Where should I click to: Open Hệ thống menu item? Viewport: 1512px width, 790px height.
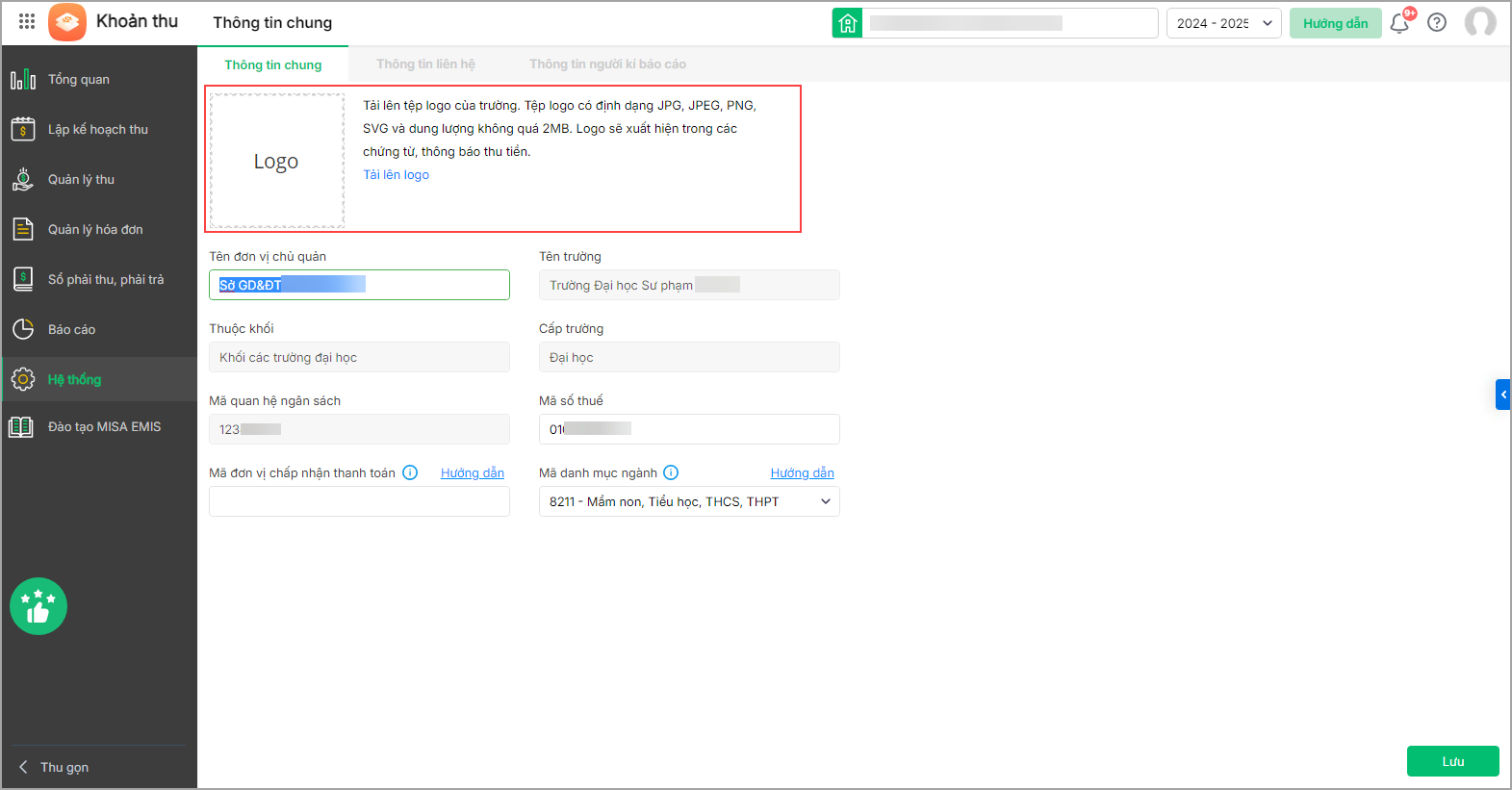pyautogui.click(x=99, y=379)
